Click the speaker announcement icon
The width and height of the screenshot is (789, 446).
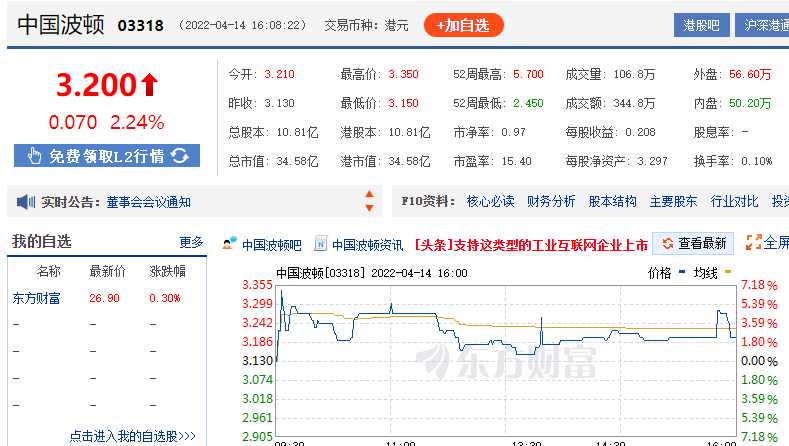coord(26,202)
